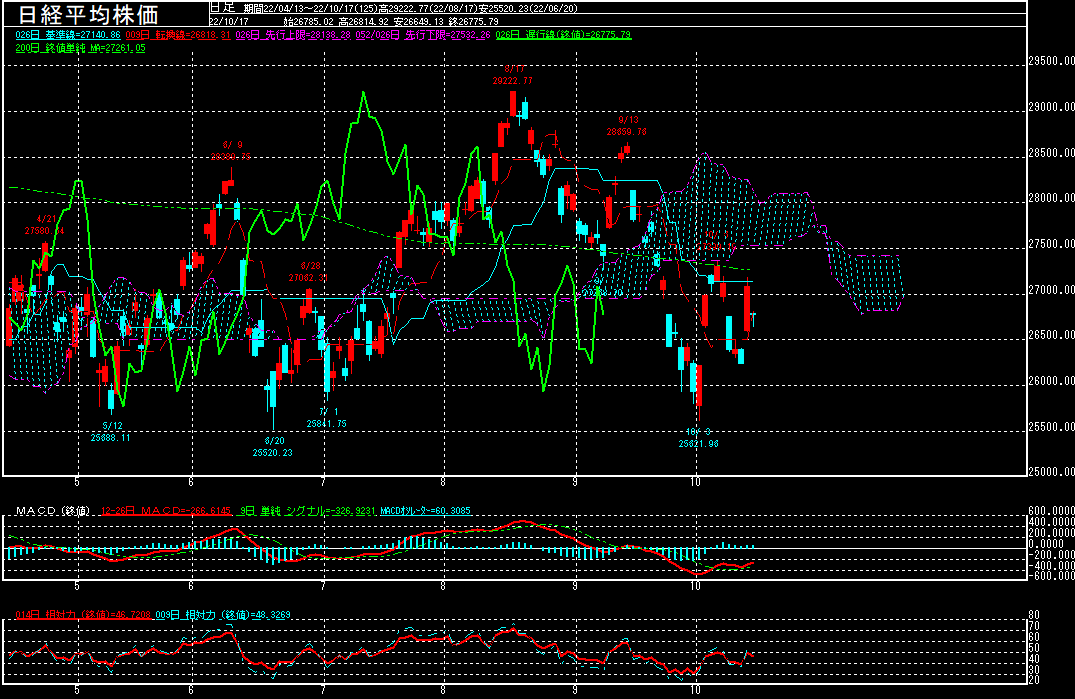Click the 27000.00 price axis label
The width and height of the screenshot is (1075, 699).
click(1051, 290)
